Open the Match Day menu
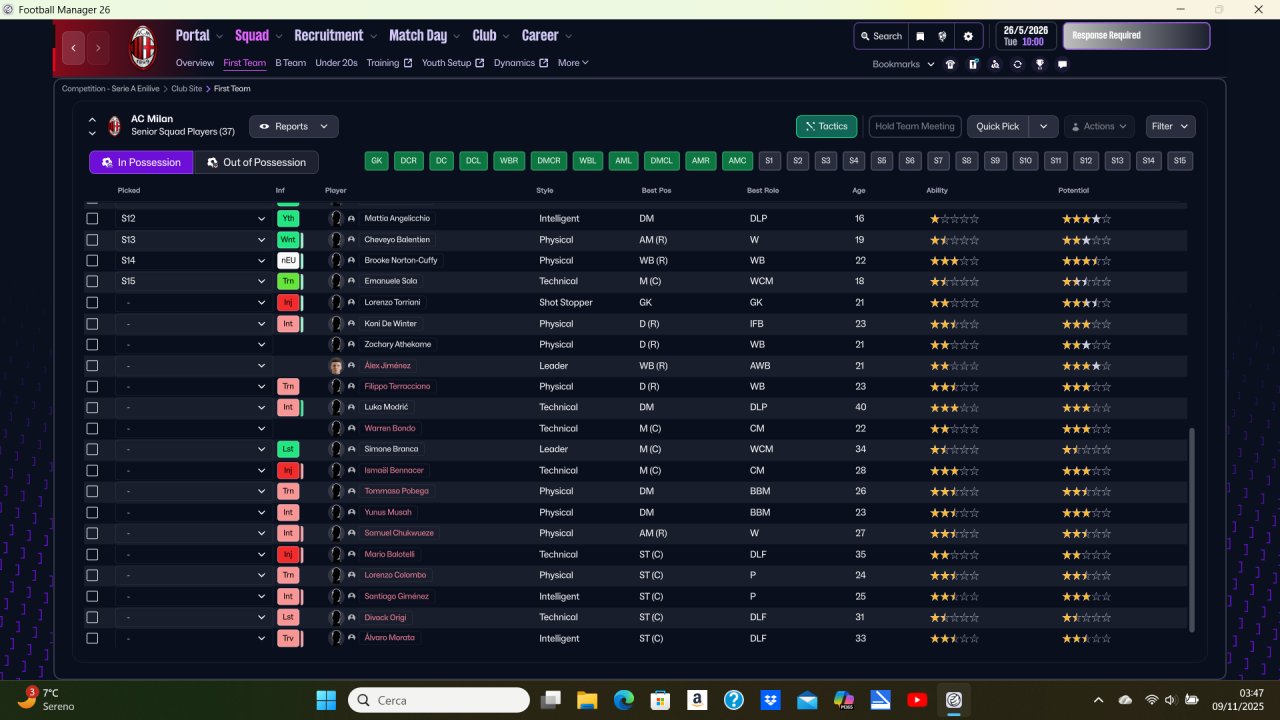 pos(424,36)
